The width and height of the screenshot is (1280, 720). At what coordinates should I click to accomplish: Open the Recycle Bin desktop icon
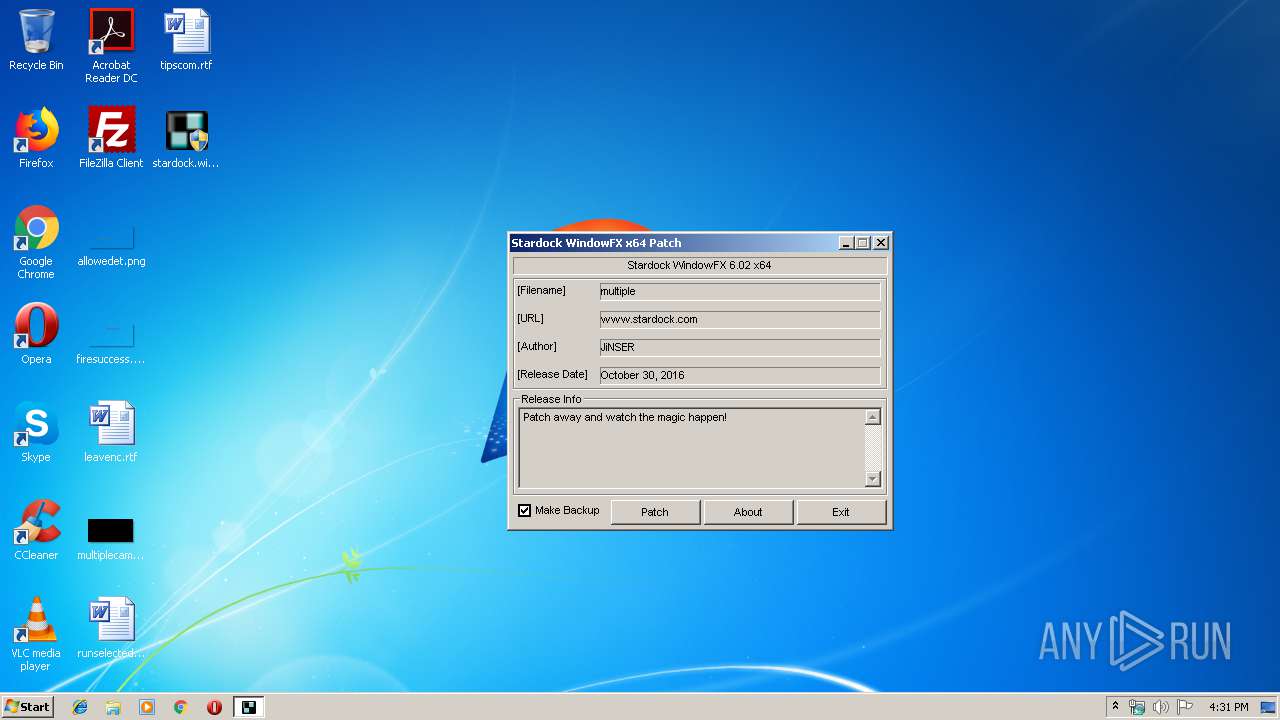(36, 40)
